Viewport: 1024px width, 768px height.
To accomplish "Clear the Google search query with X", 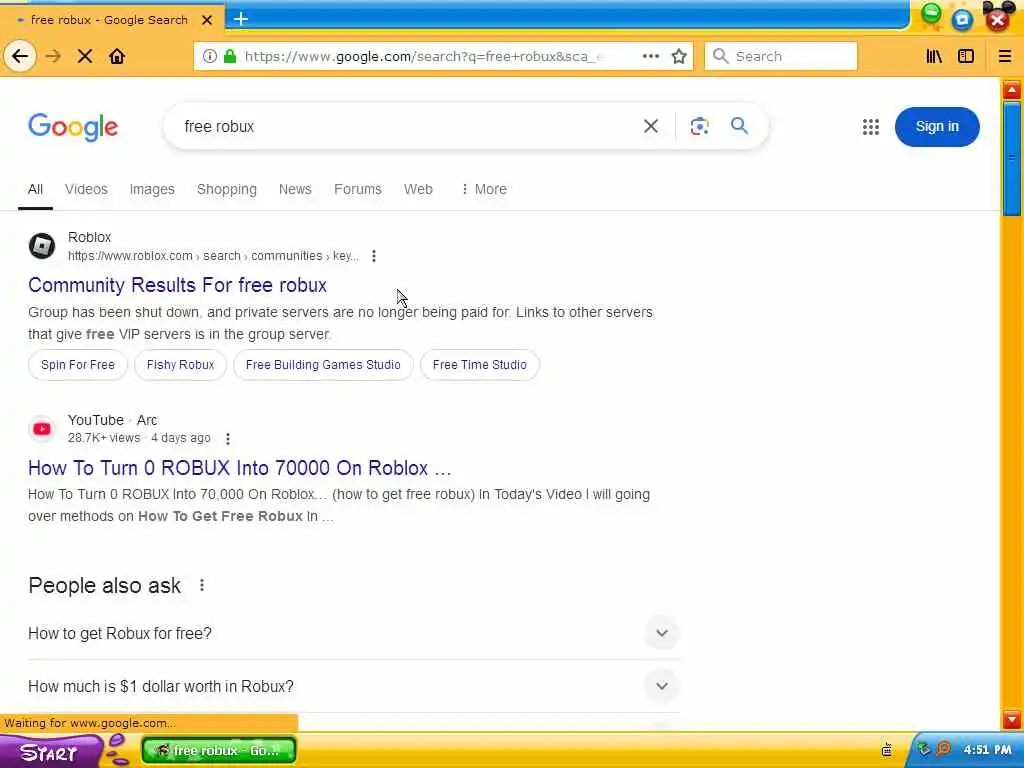I will pyautogui.click(x=650, y=126).
